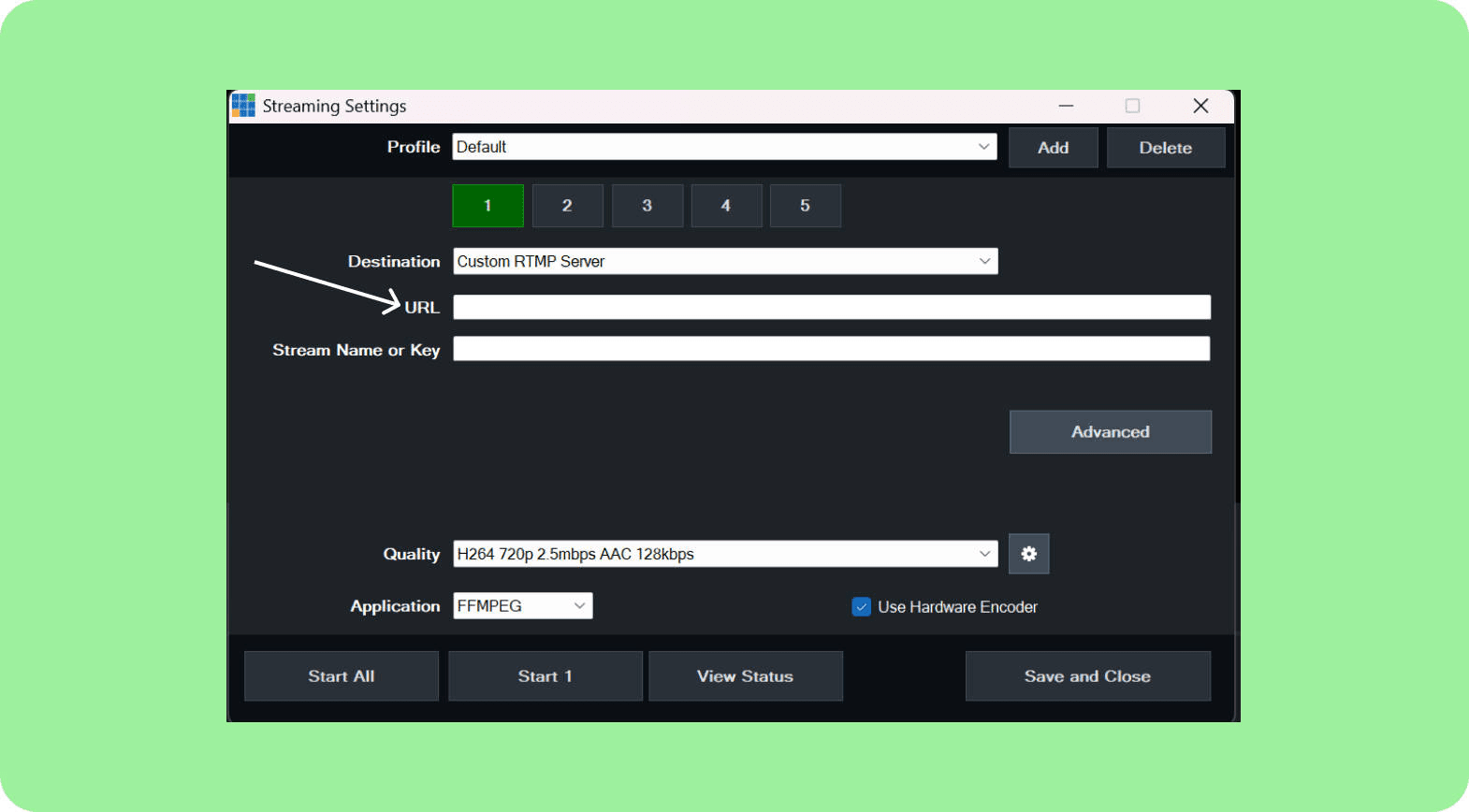Expand the Application FFMPEG dropdown
1469x812 pixels.
pyautogui.click(x=523, y=606)
